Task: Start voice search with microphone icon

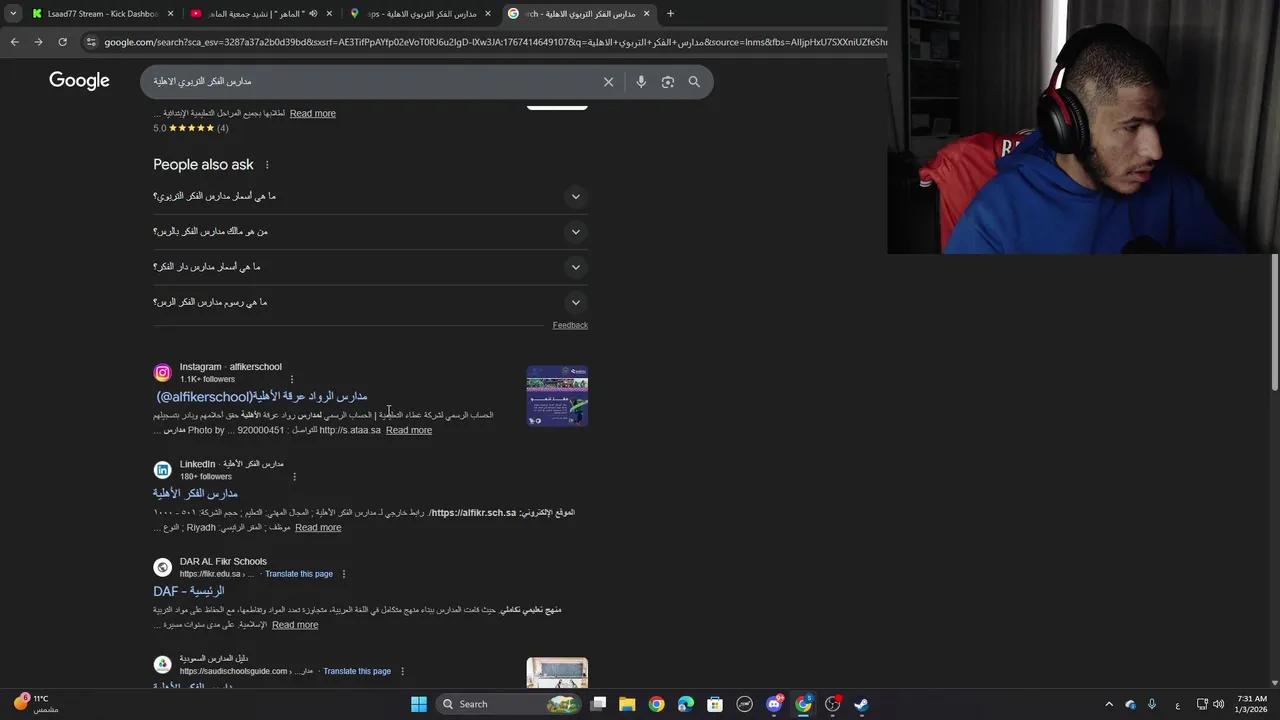Action: 641,82
